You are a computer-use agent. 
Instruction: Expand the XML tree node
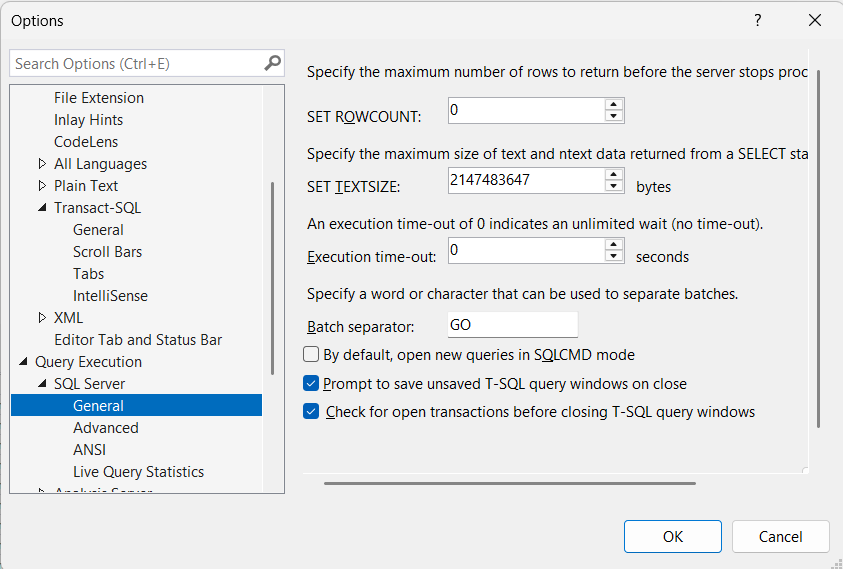(x=42, y=318)
